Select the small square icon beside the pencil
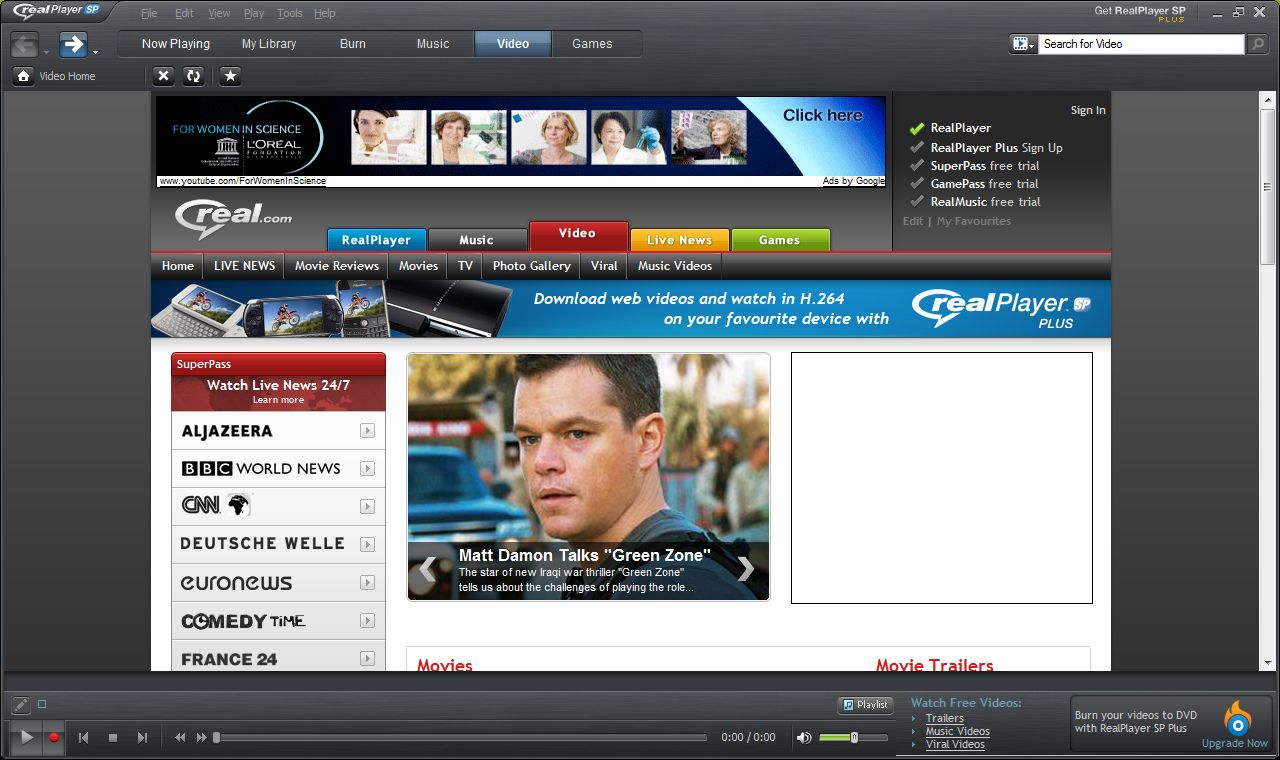The image size is (1280, 760). (x=42, y=704)
